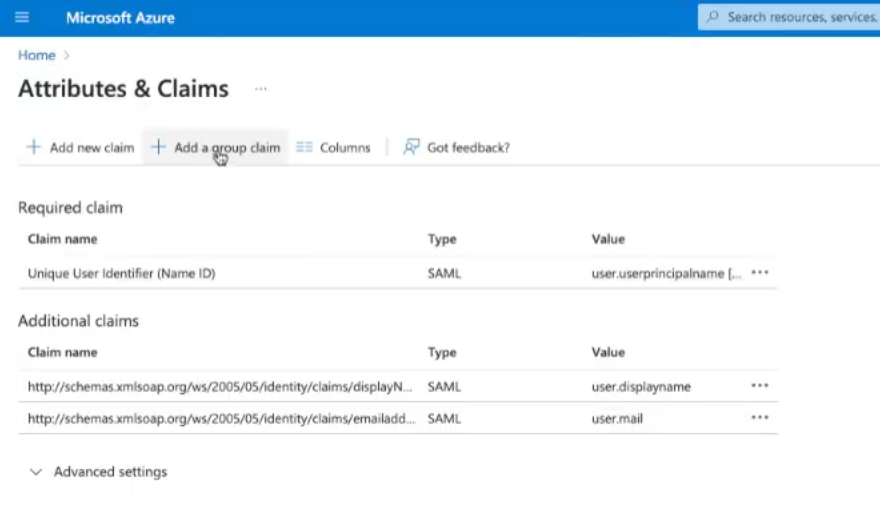The height and width of the screenshot is (508, 880).
Task: Open ellipsis menu beside Attributes & Claims title
Action: coord(261,89)
